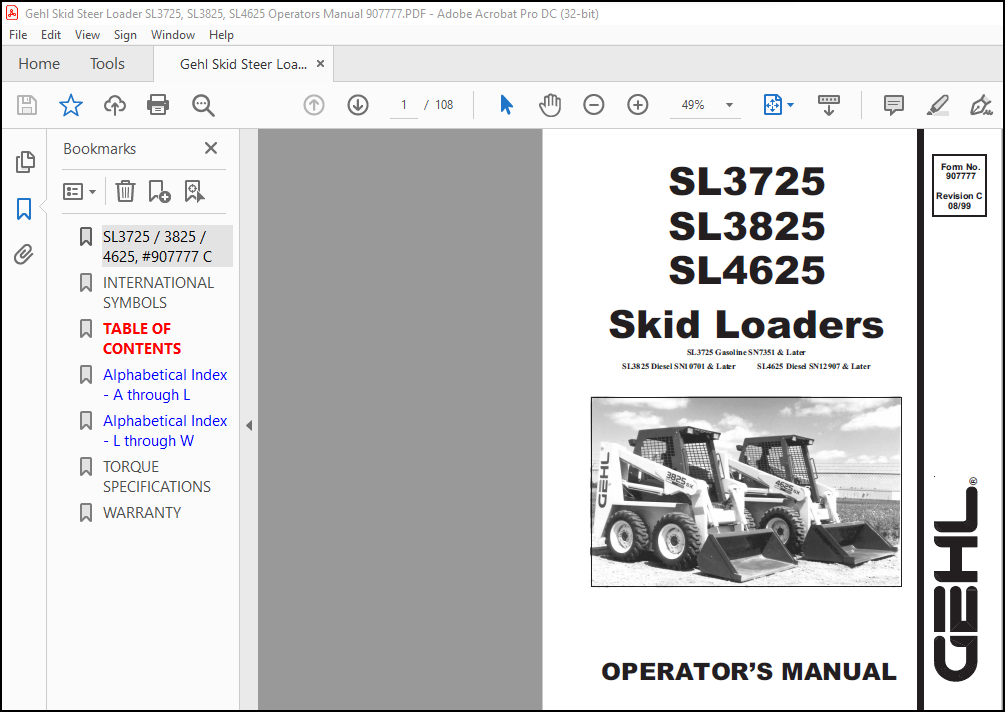This screenshot has width=1005, height=712.
Task: Jump to WARRANTY bookmark
Action: 142,513
